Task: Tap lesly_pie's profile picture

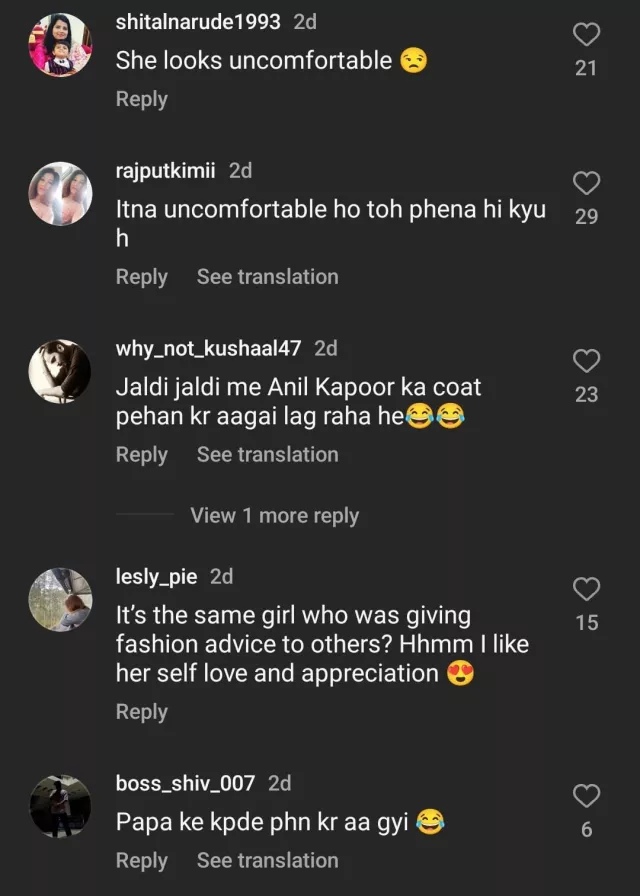Action: pos(60,599)
